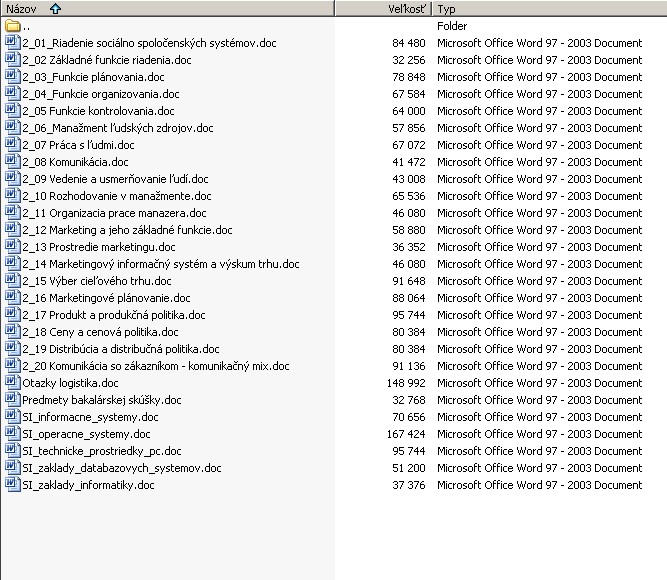This screenshot has width=667, height=580.
Task: Select file name 2_10 Rozhodovanie v manažmente.doc
Action: 117,196
